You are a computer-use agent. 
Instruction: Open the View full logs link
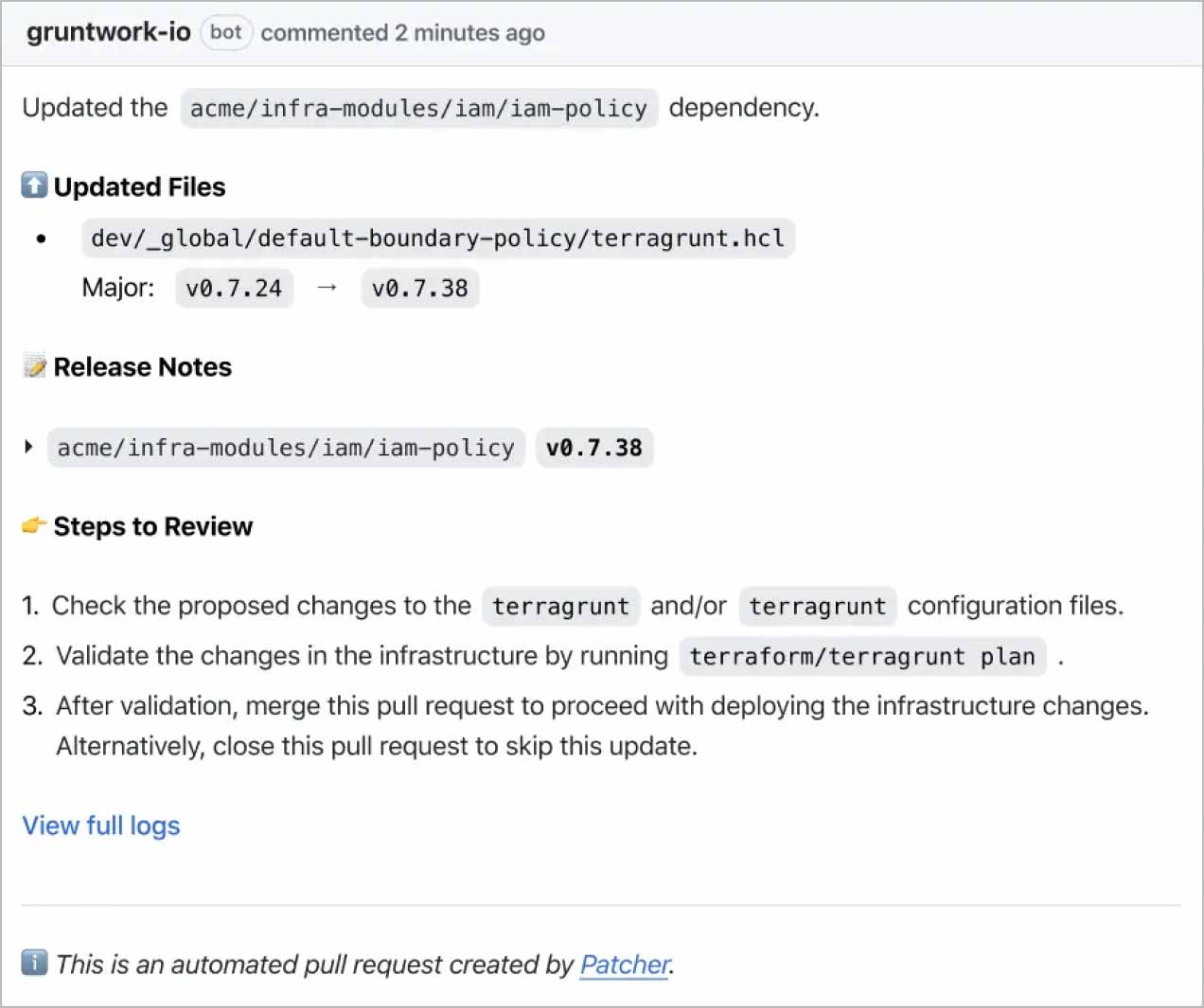101,826
